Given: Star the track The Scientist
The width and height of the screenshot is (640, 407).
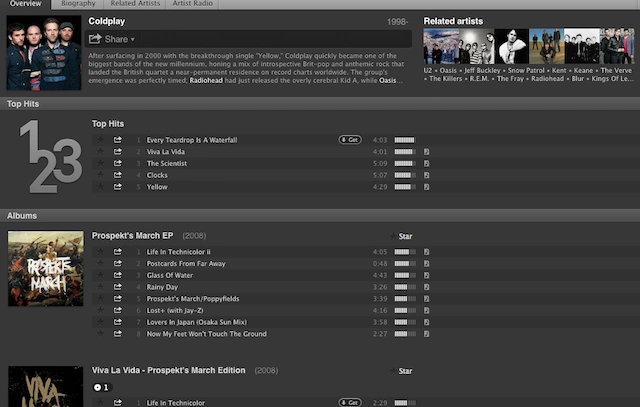Looking at the screenshot, I should point(100,163).
